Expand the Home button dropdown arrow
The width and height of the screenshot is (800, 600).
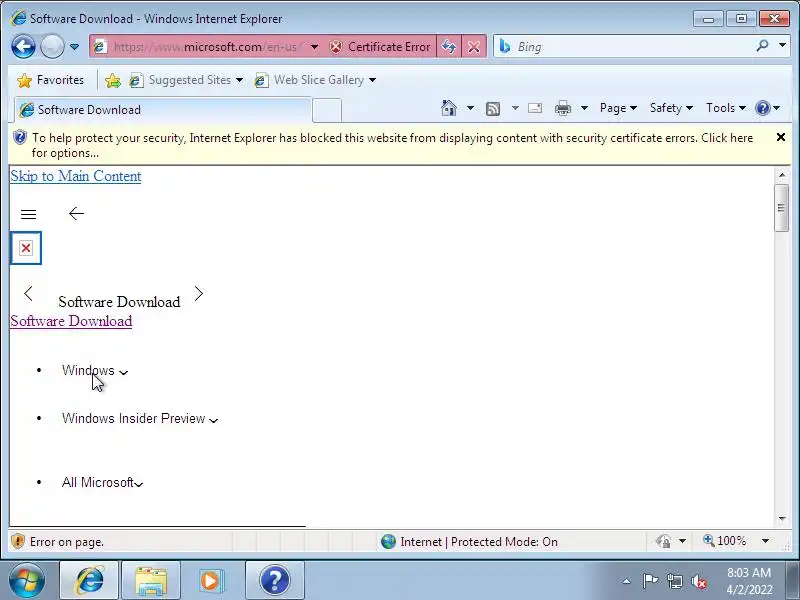(470, 108)
